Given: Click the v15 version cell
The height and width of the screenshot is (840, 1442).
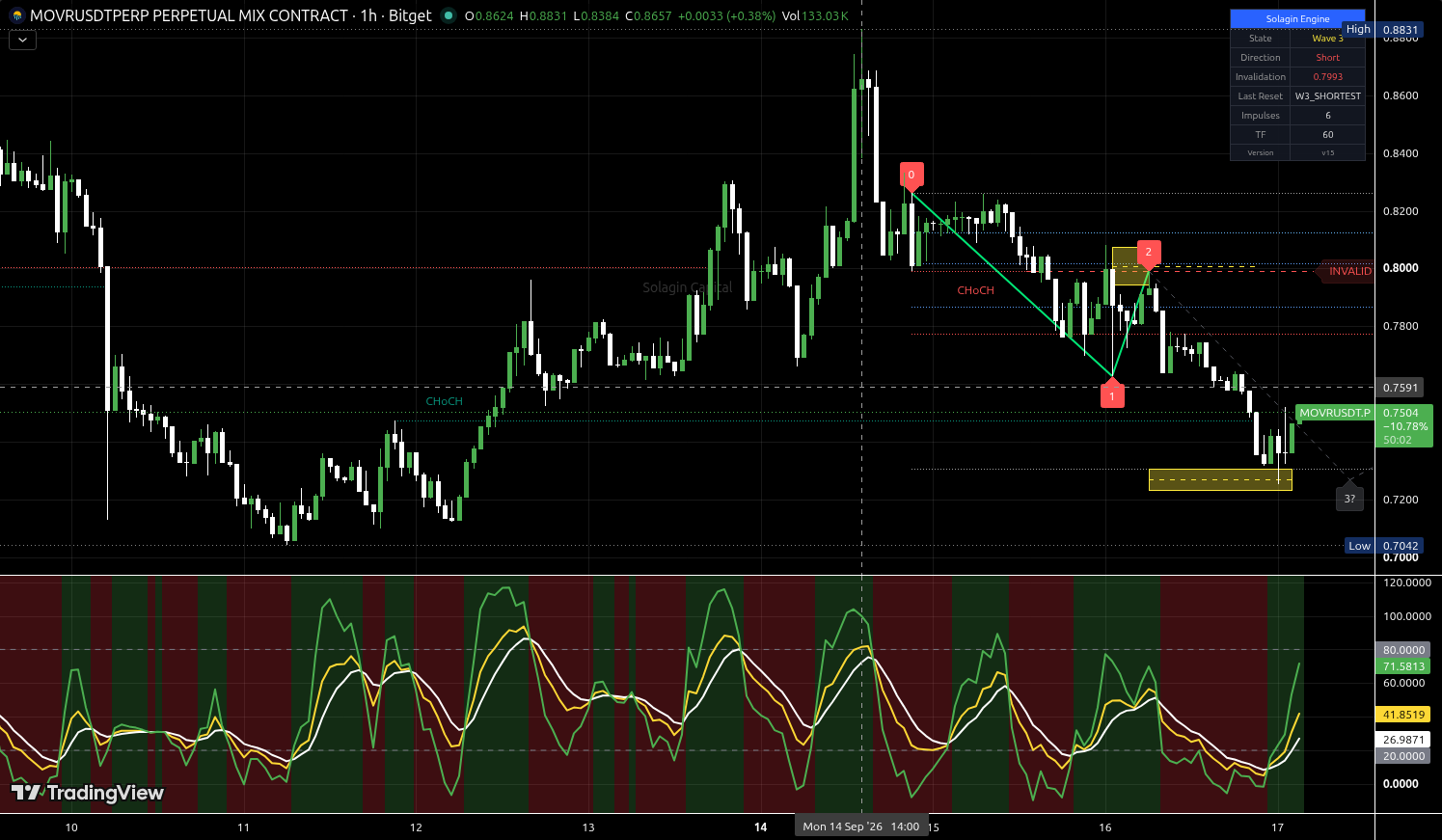Looking at the screenshot, I should tap(1327, 152).
